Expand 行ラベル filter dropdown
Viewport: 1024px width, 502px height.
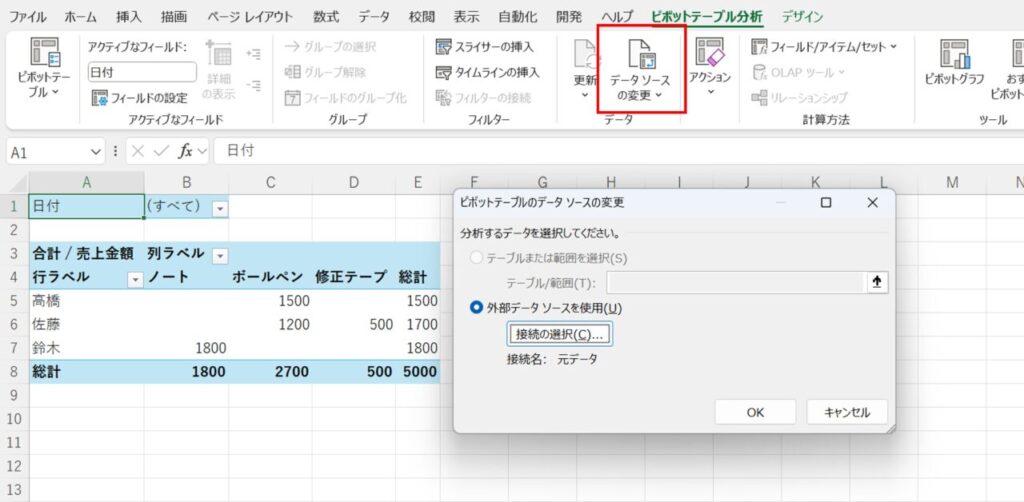tap(135, 278)
